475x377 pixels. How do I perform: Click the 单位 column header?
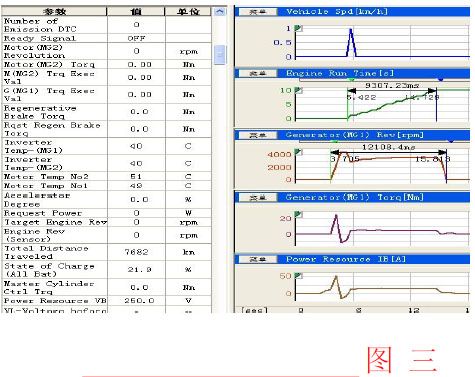coord(188,12)
